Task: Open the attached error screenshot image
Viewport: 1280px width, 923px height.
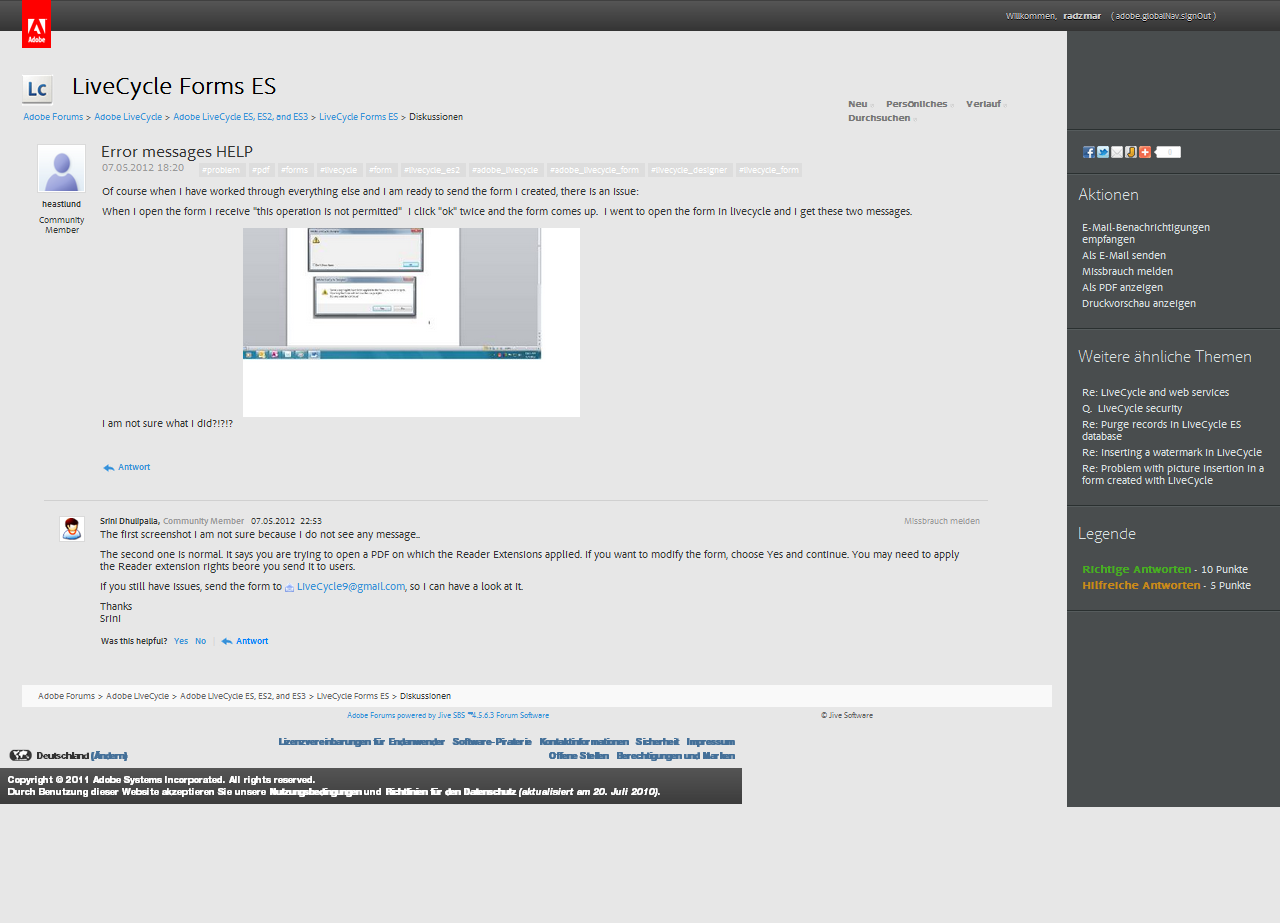Action: (411, 322)
